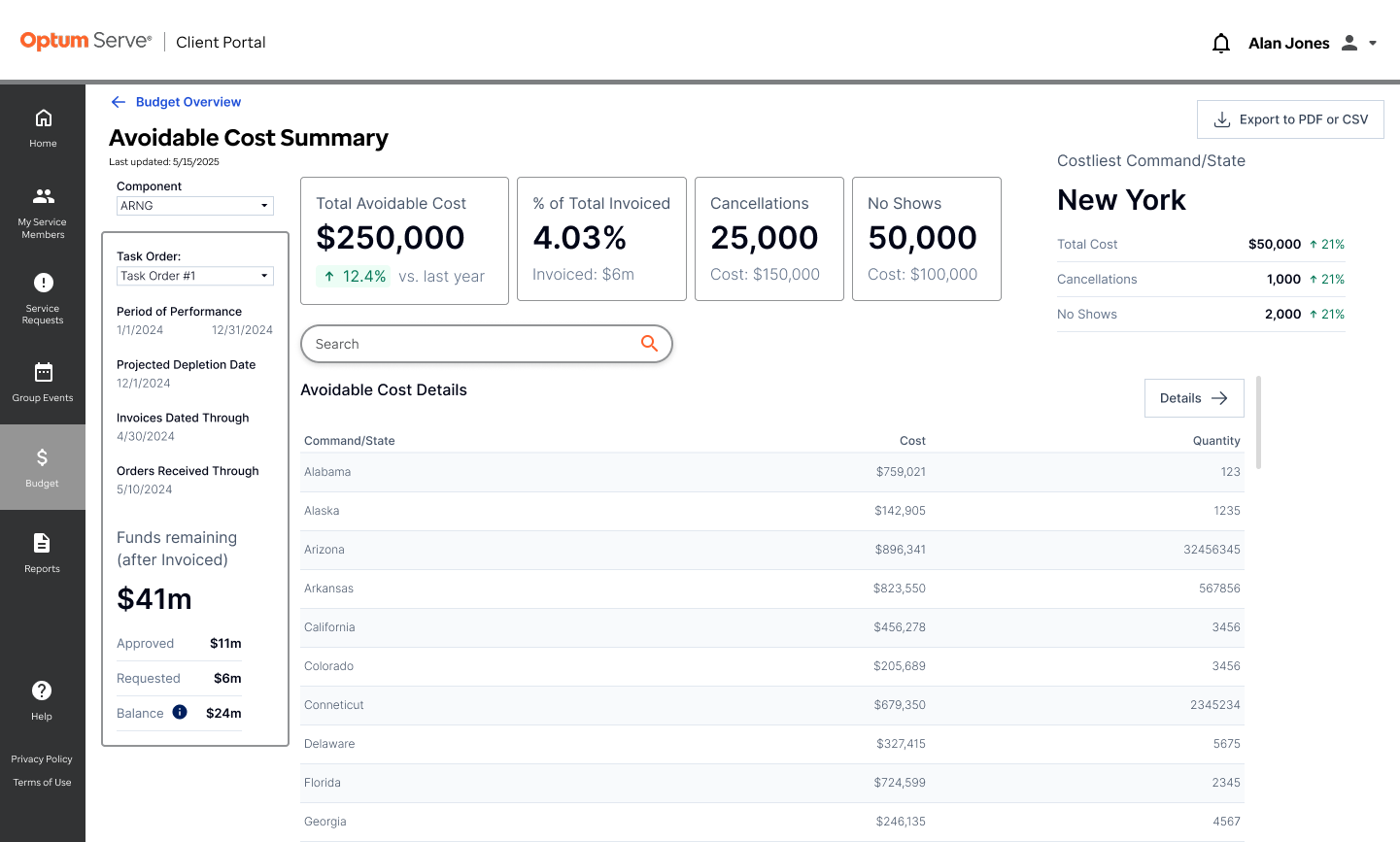This screenshot has width=1400, height=842.
Task: Open the Alan Jones account menu arrow
Action: click(1373, 43)
